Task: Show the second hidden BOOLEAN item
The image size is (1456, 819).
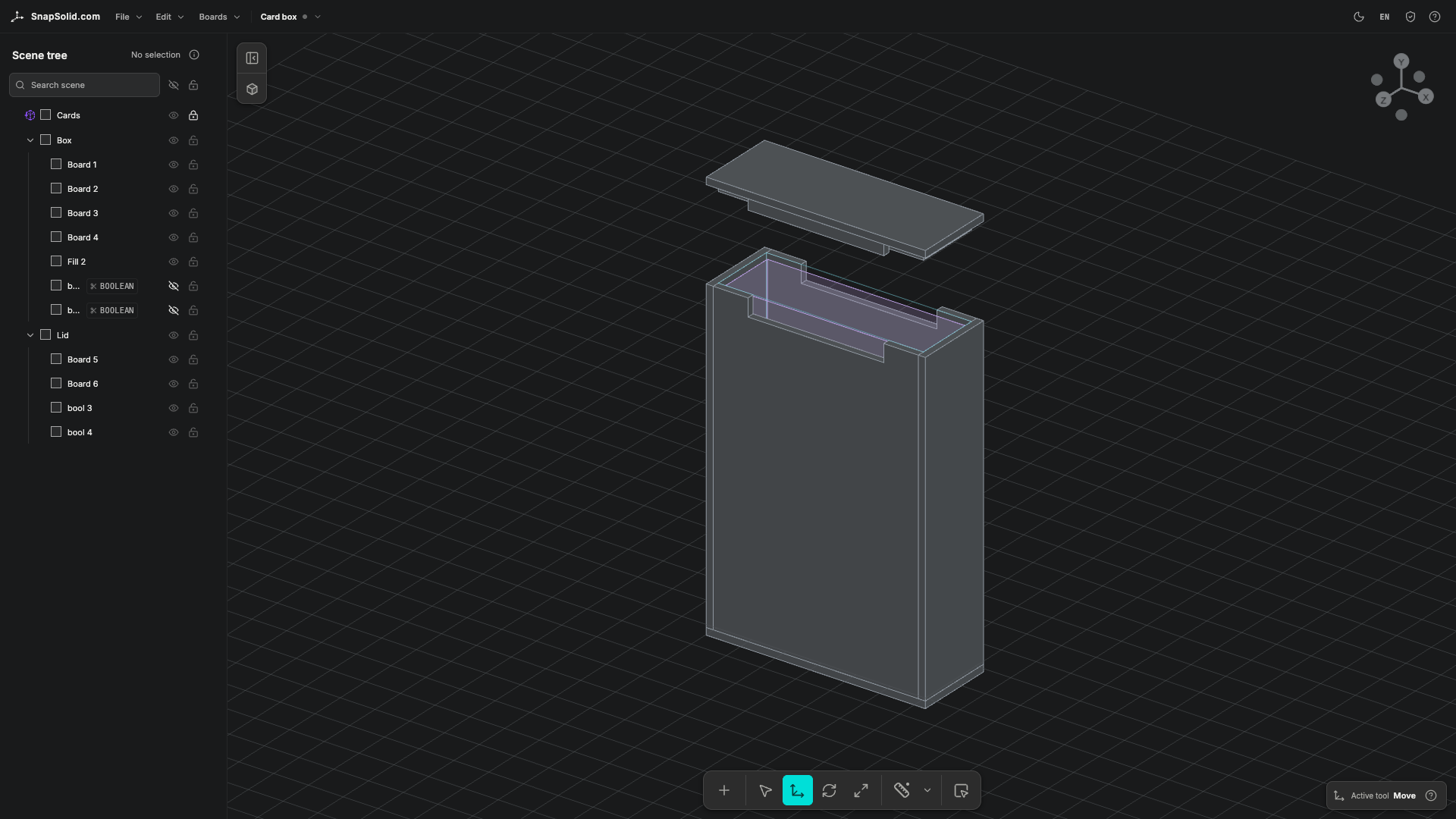Action: [x=174, y=310]
